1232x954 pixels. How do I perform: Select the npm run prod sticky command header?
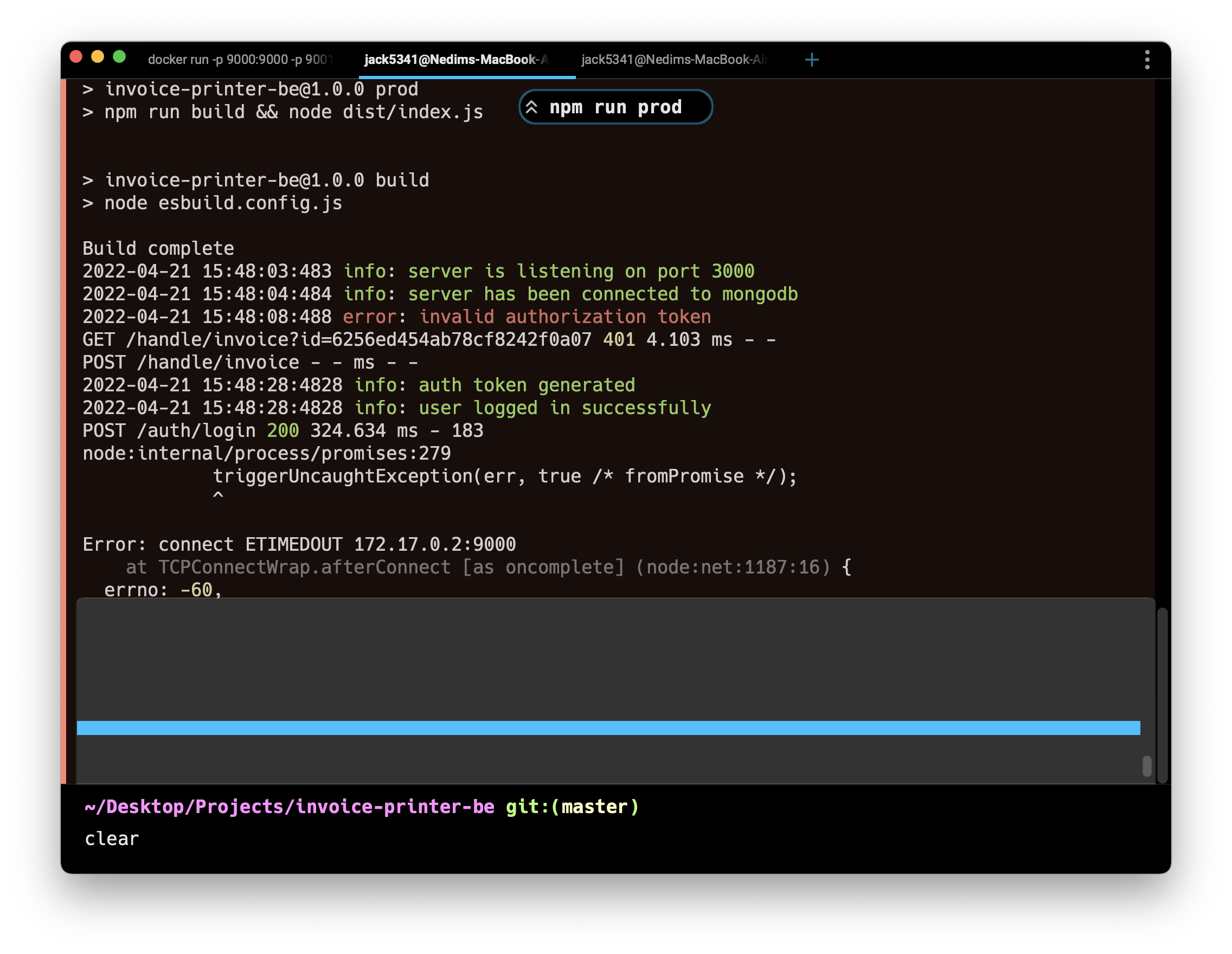[615, 107]
